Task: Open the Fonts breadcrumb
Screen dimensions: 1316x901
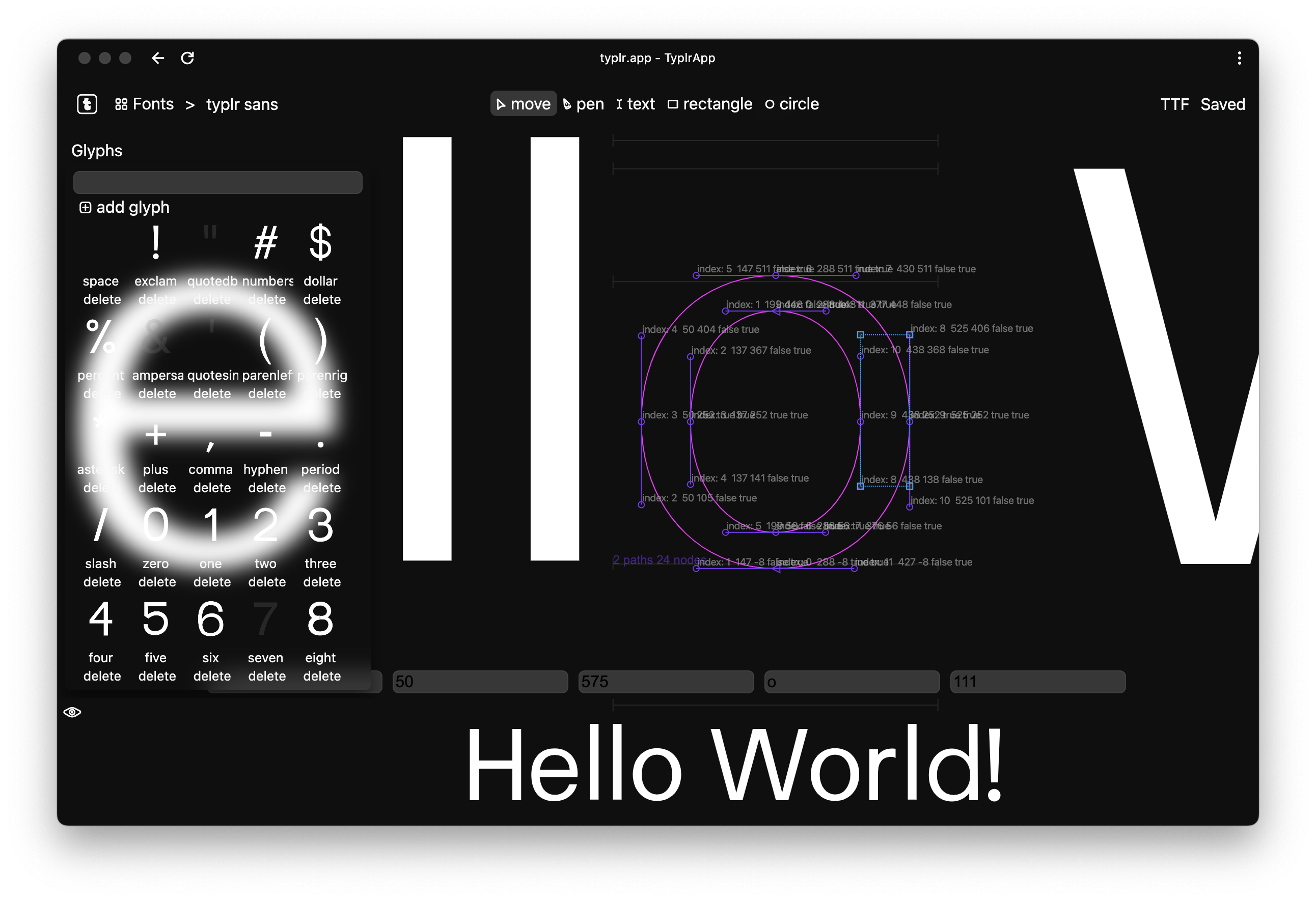Action: pos(145,104)
